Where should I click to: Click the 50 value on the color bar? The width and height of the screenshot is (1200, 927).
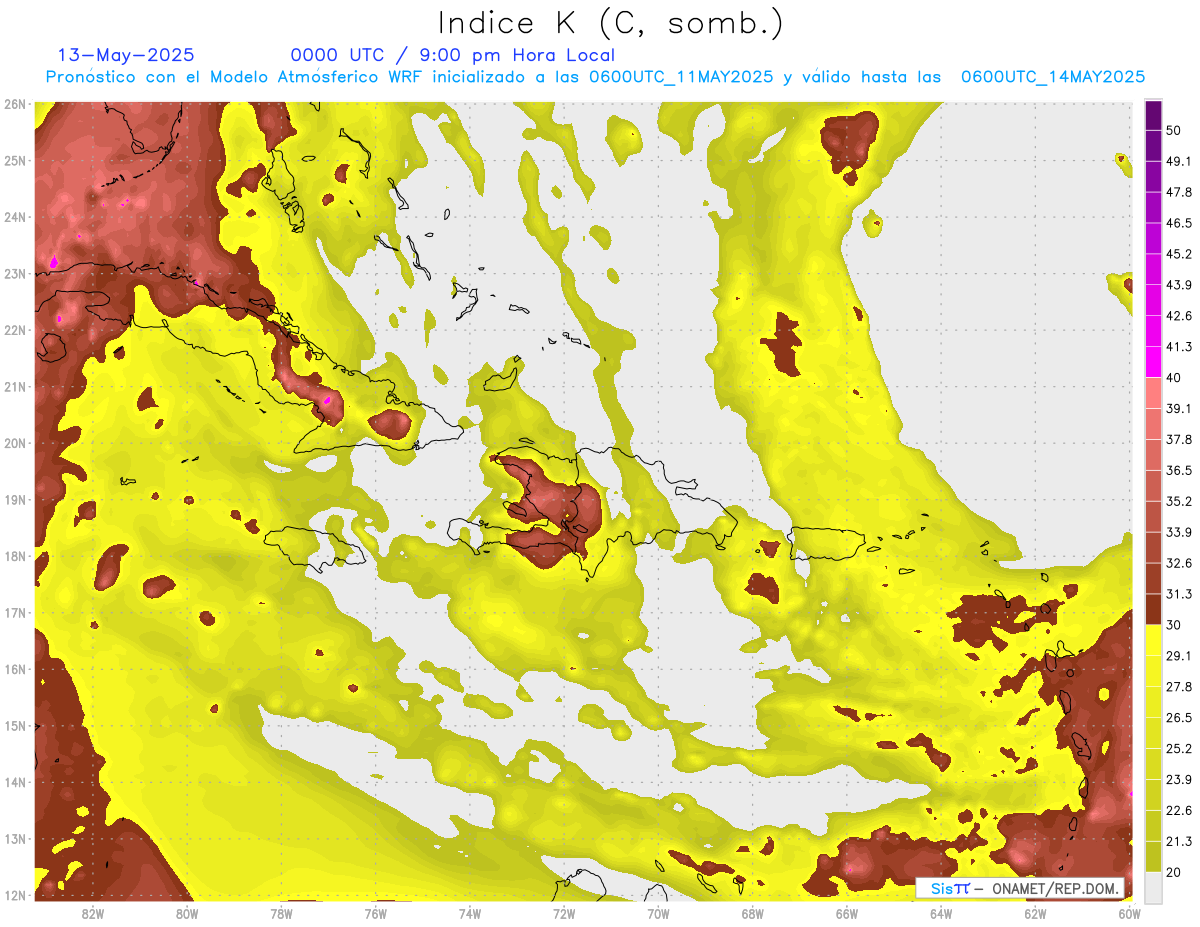click(1175, 131)
